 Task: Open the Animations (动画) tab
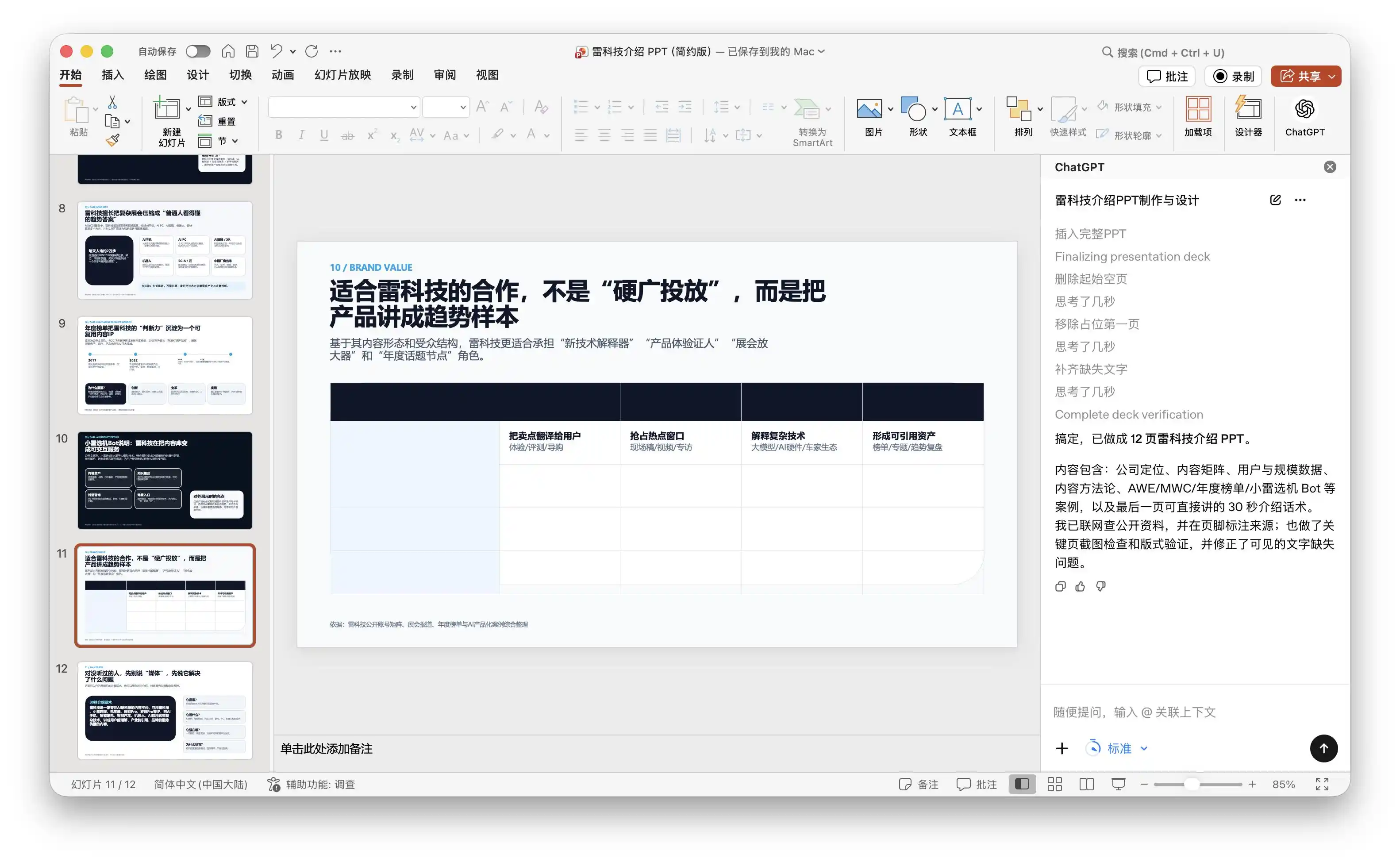[283, 75]
